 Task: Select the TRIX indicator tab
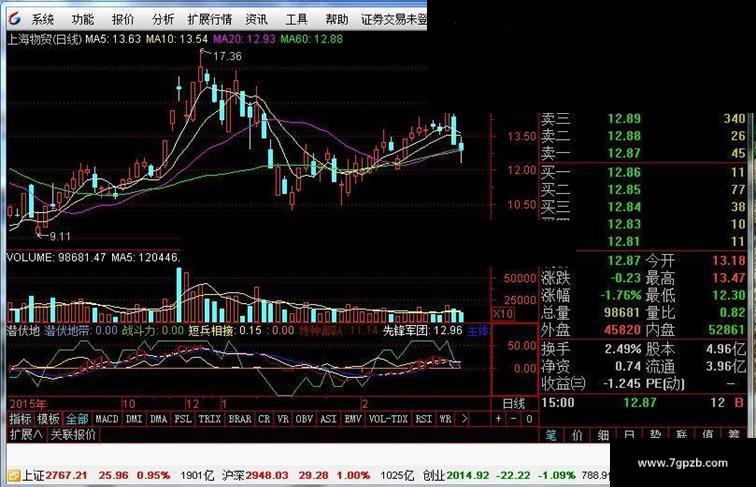(x=210, y=419)
